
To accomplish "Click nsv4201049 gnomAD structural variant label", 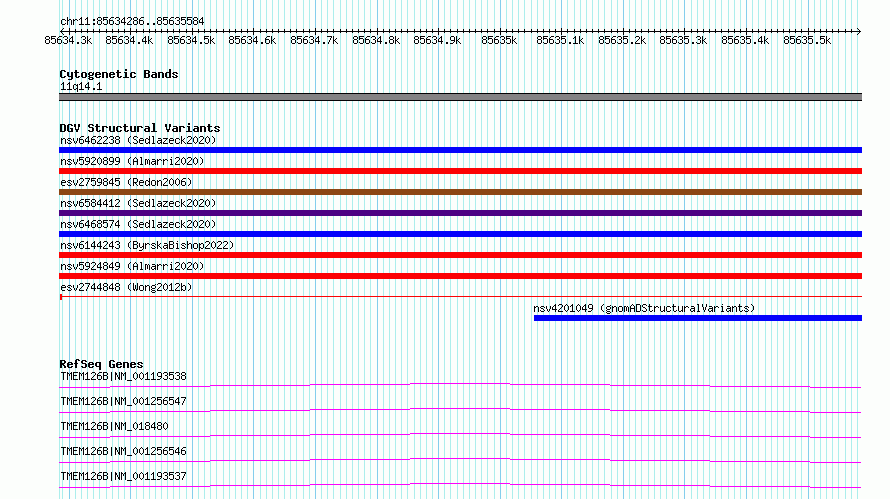I will click(x=644, y=308).
